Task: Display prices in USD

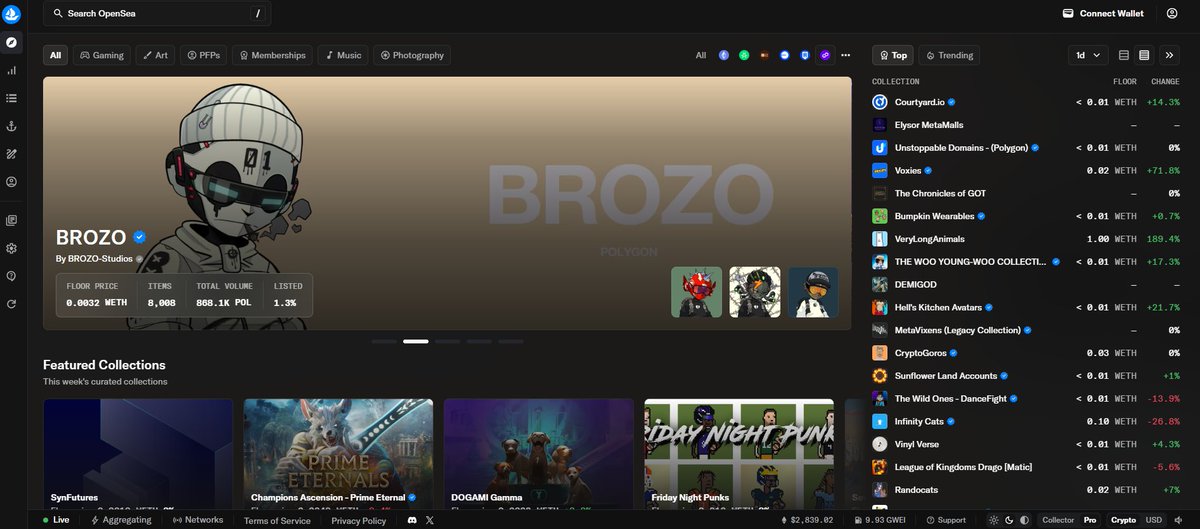Action: [1154, 520]
